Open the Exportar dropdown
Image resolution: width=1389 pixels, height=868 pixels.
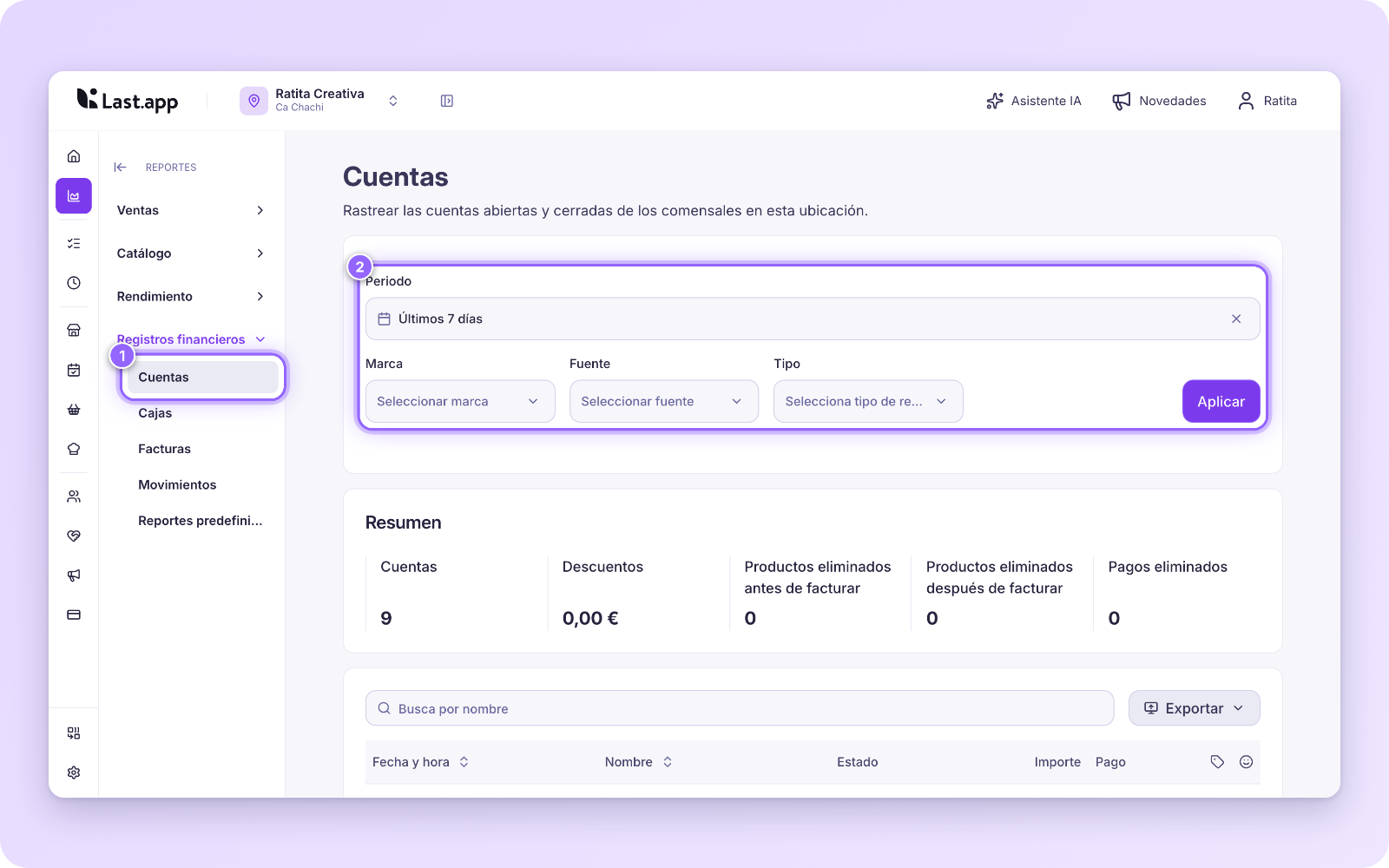tap(1195, 708)
